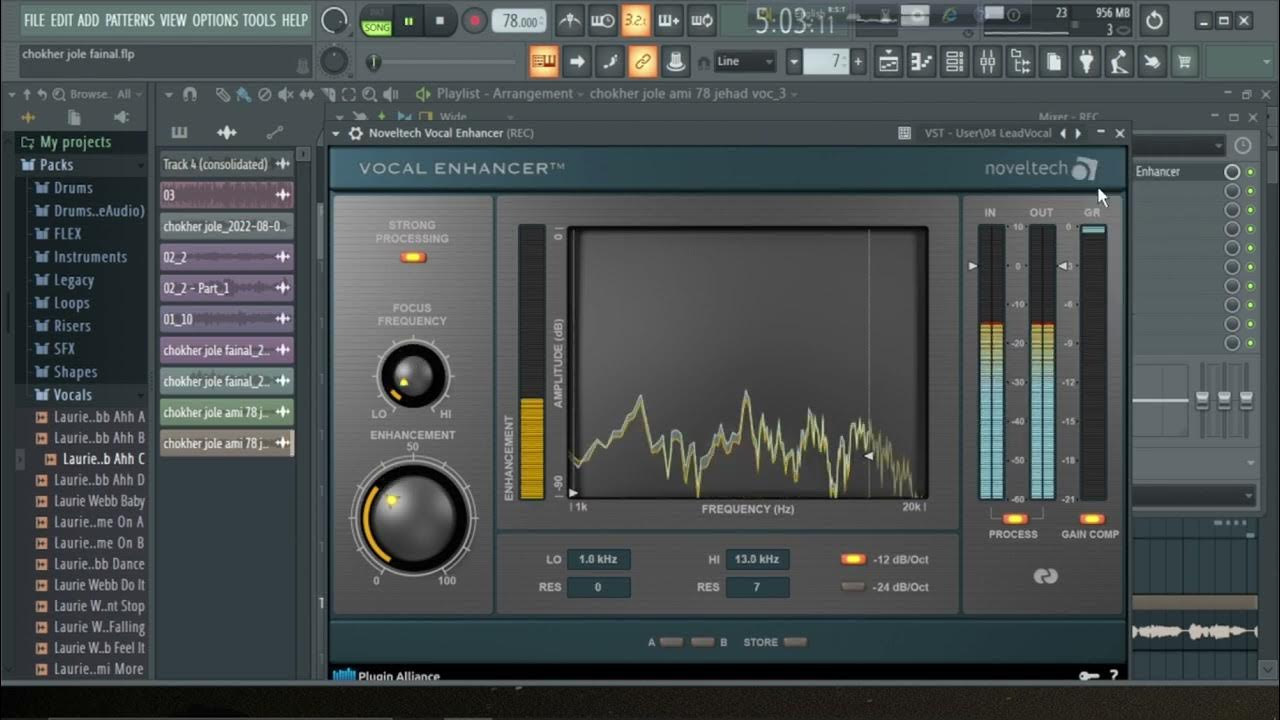Toggle the PROCESS button
The width and height of the screenshot is (1280, 720).
click(1014, 519)
